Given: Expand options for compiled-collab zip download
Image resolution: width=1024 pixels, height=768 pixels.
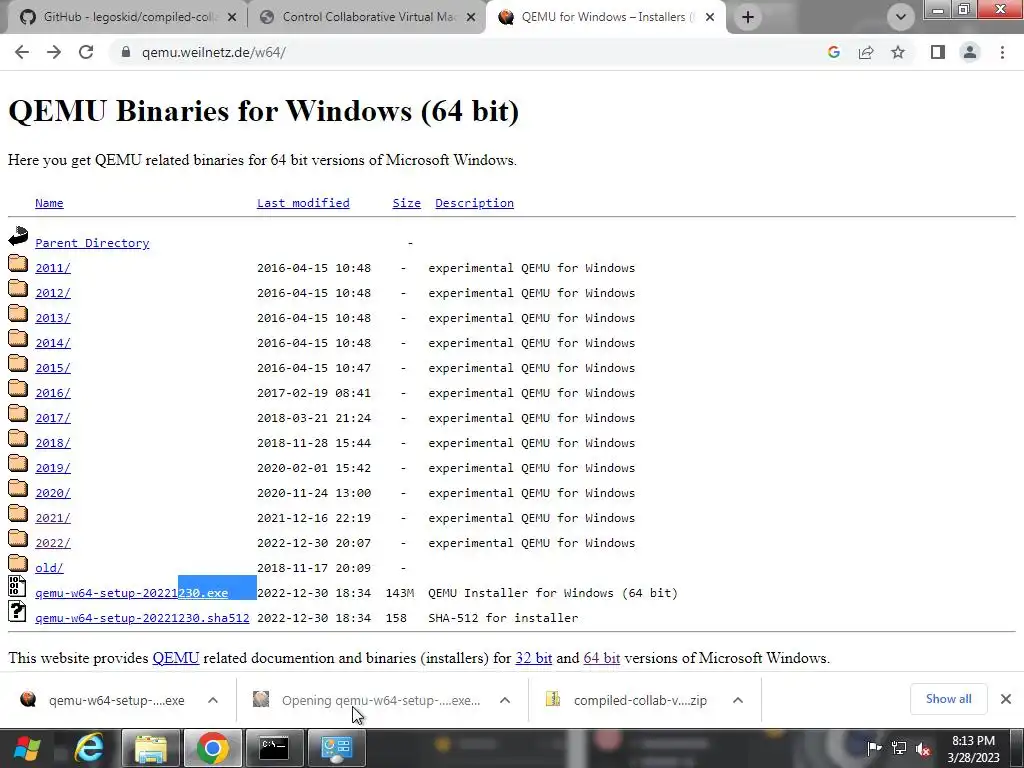Looking at the screenshot, I should pos(738,700).
